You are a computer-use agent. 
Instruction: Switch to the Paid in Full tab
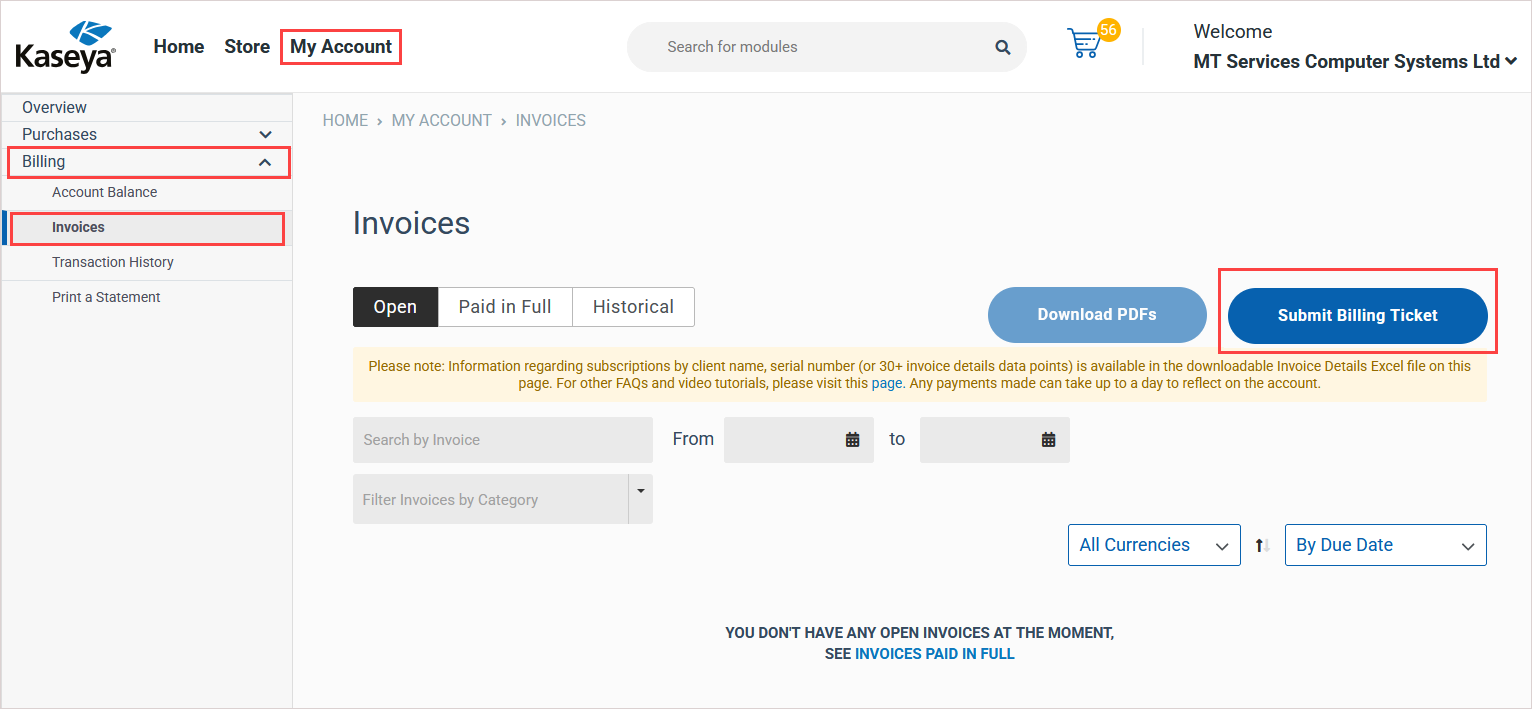tap(505, 307)
